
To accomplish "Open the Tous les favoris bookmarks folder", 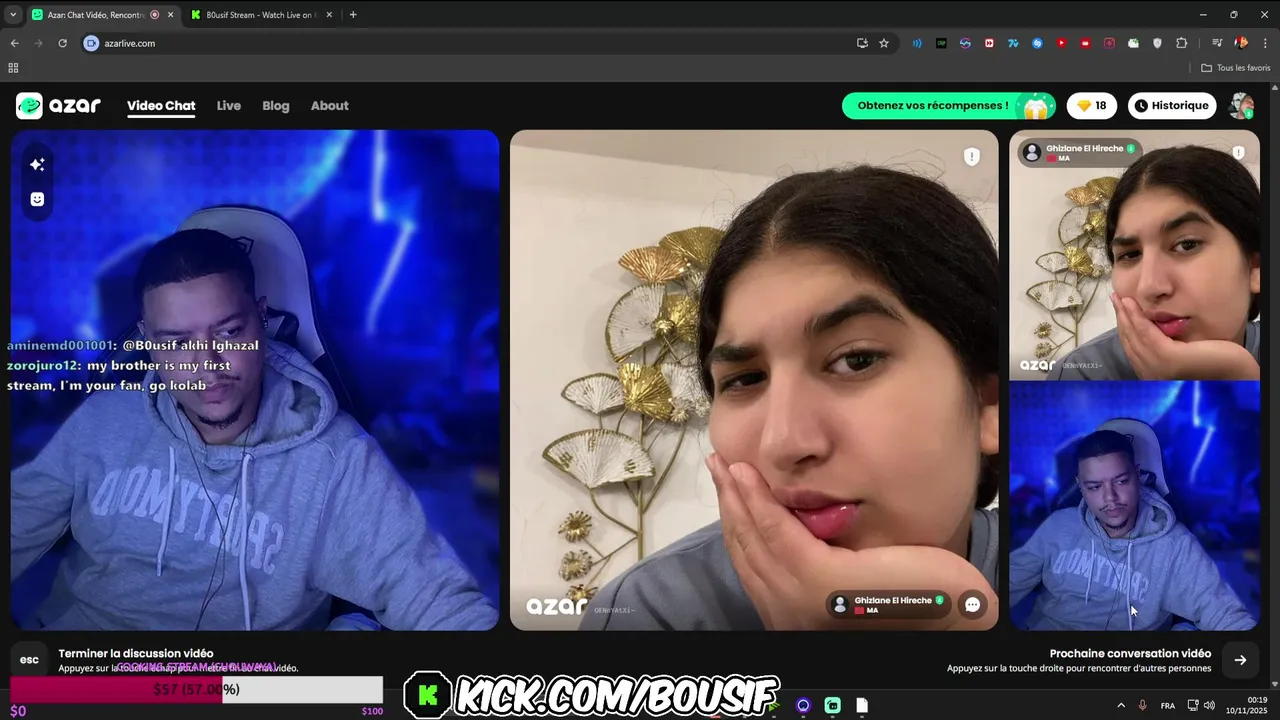I will (1236, 68).
